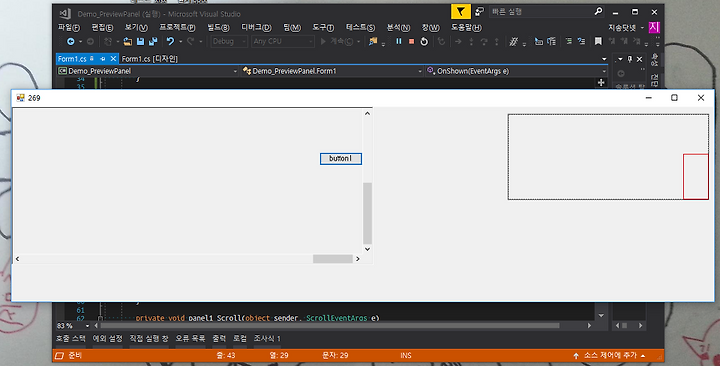This screenshot has width=720, height=366.
Task: Open the 디버그(D) menu
Action: pos(256,28)
